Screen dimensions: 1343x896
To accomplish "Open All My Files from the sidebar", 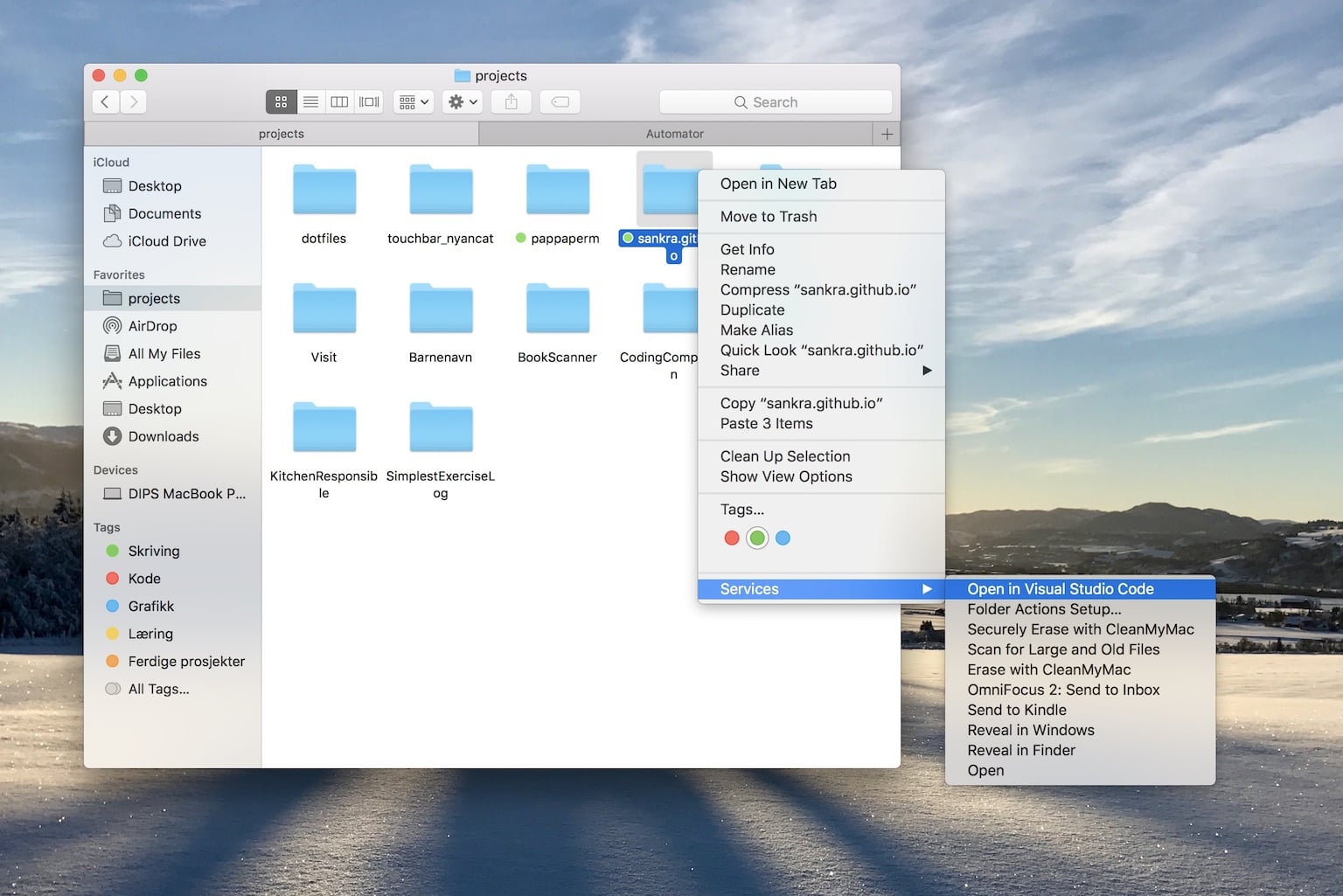I will [x=164, y=353].
